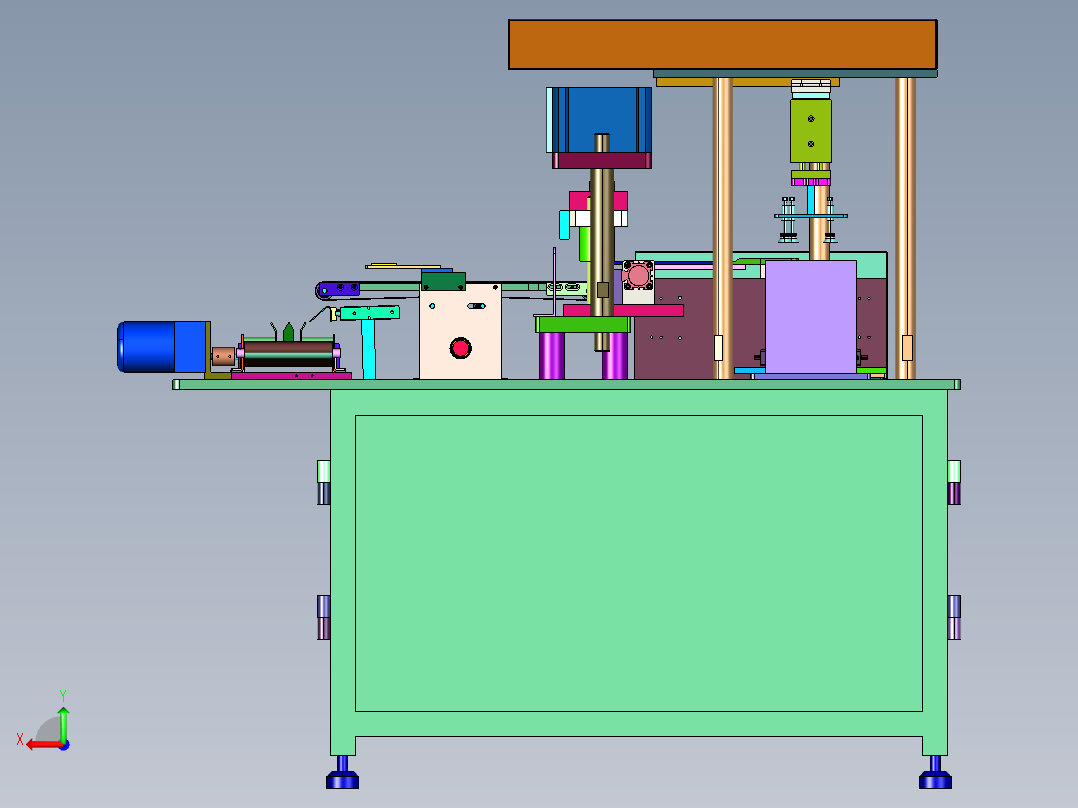
Task: Select the lower left cabinet hinge
Action: [x=324, y=618]
